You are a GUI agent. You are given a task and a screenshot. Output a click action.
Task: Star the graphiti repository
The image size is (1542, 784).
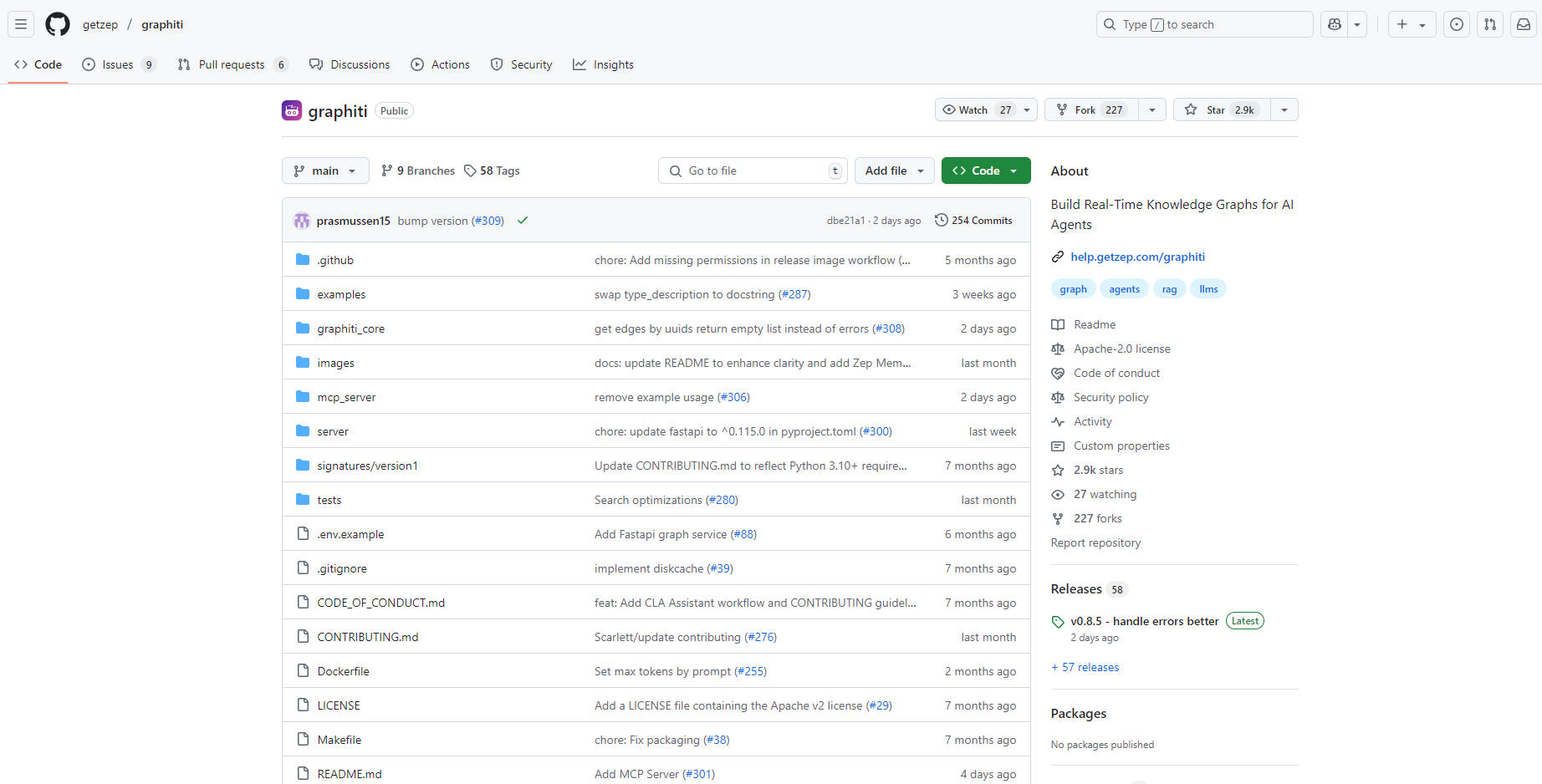click(x=1222, y=109)
